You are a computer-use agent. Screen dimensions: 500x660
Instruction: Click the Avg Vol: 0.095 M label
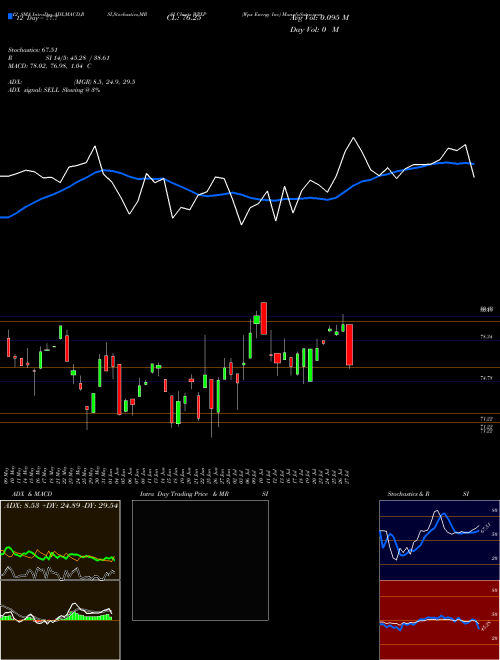[319, 18]
